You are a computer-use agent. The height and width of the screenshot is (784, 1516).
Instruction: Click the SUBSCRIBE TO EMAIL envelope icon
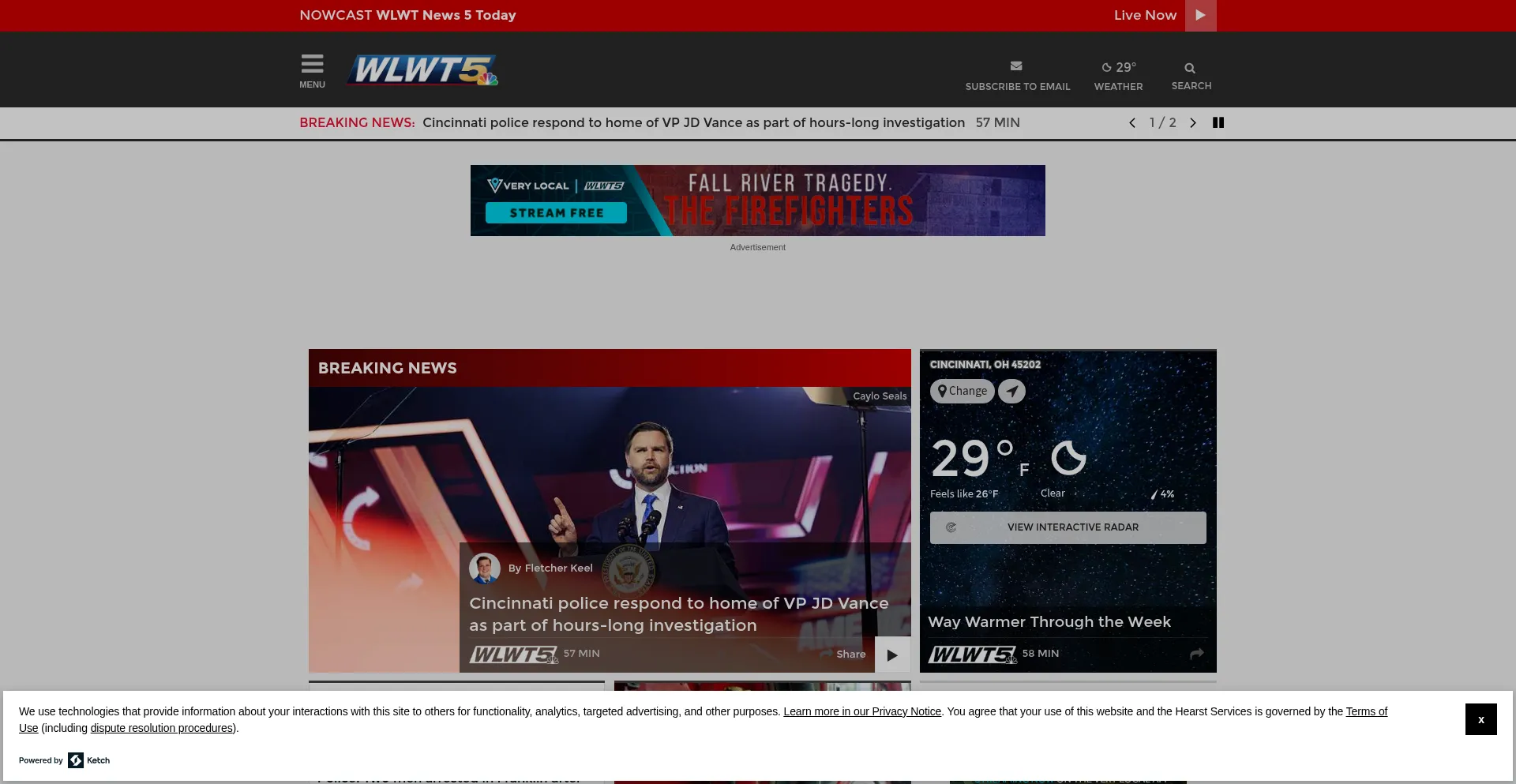[1017, 66]
